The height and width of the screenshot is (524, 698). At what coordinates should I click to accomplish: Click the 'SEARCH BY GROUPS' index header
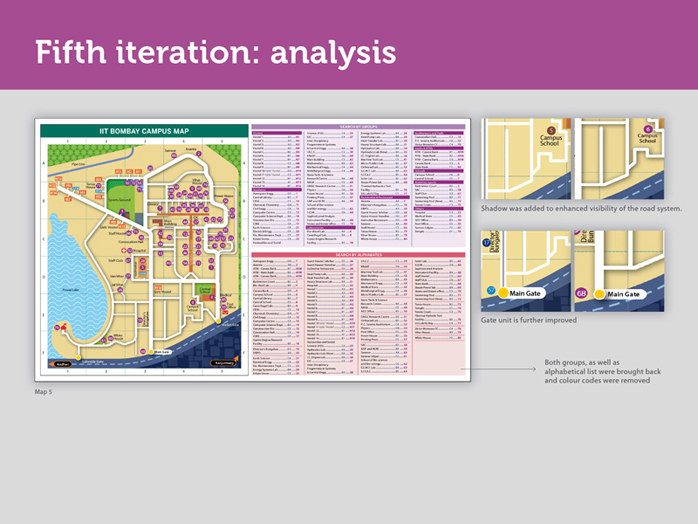tap(358, 127)
